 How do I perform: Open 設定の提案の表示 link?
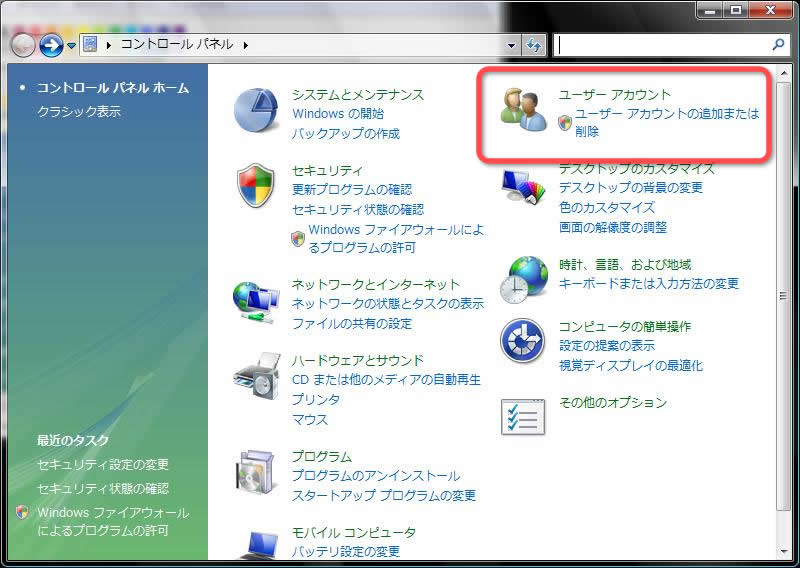click(x=607, y=346)
